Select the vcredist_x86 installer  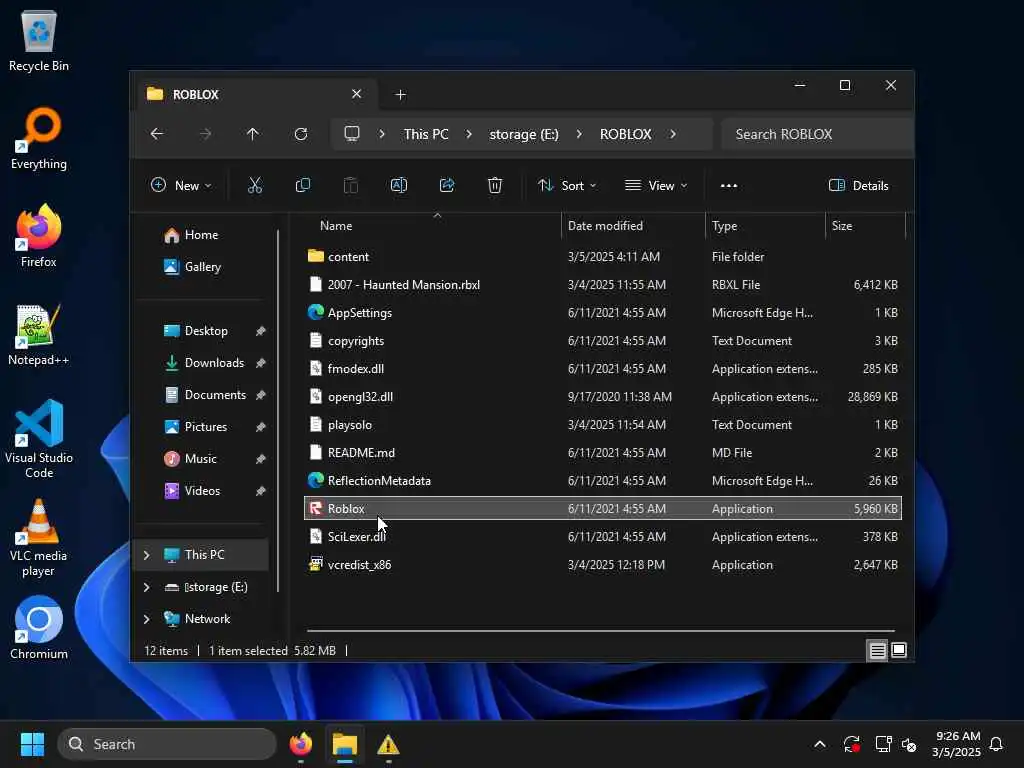603,565
